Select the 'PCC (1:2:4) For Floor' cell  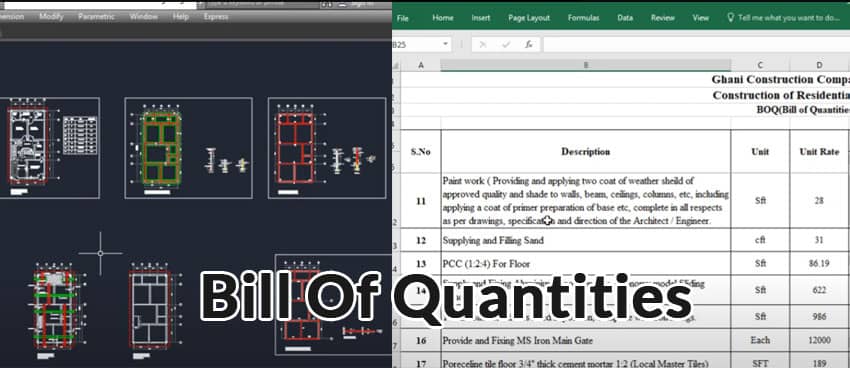[x=586, y=264]
